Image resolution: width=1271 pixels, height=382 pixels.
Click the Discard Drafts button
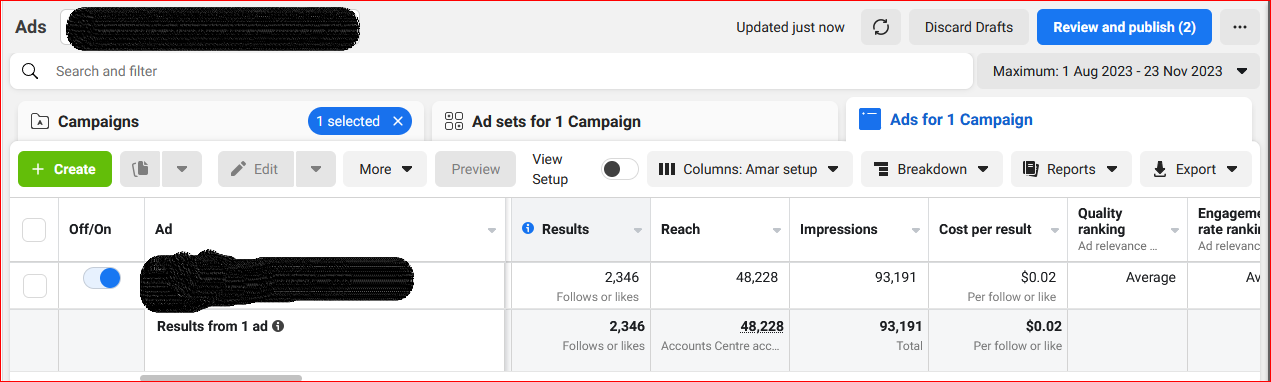click(968, 27)
